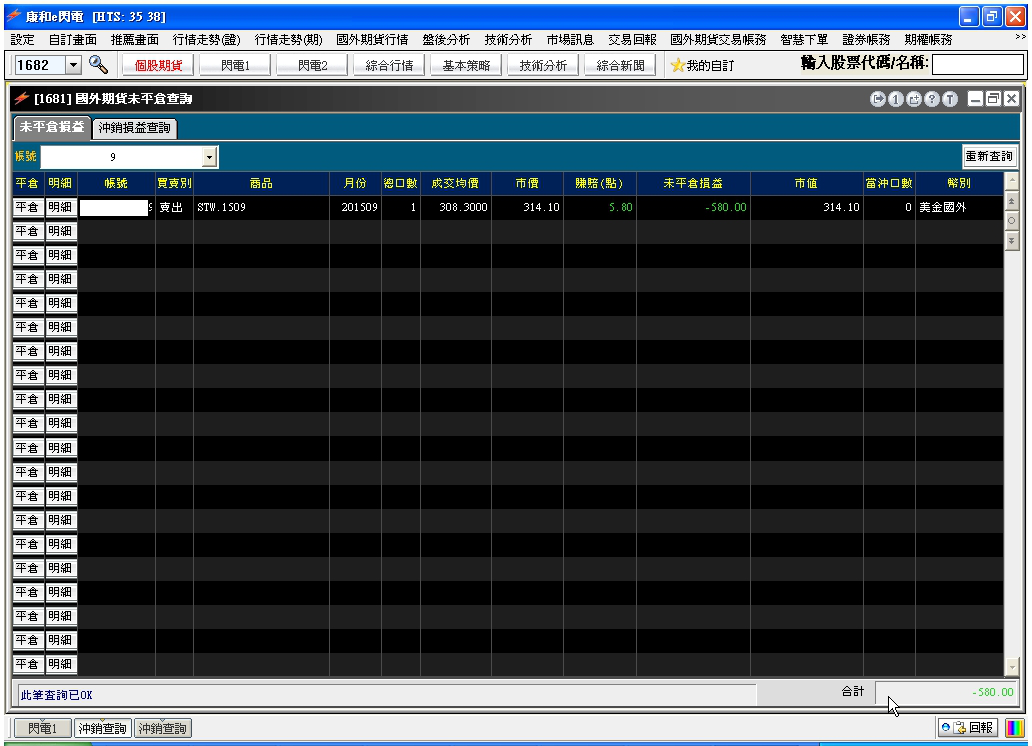Image resolution: width=1032 pixels, height=746 pixels.
Task: Click the 基本策略 toolbar button
Action: click(x=466, y=65)
